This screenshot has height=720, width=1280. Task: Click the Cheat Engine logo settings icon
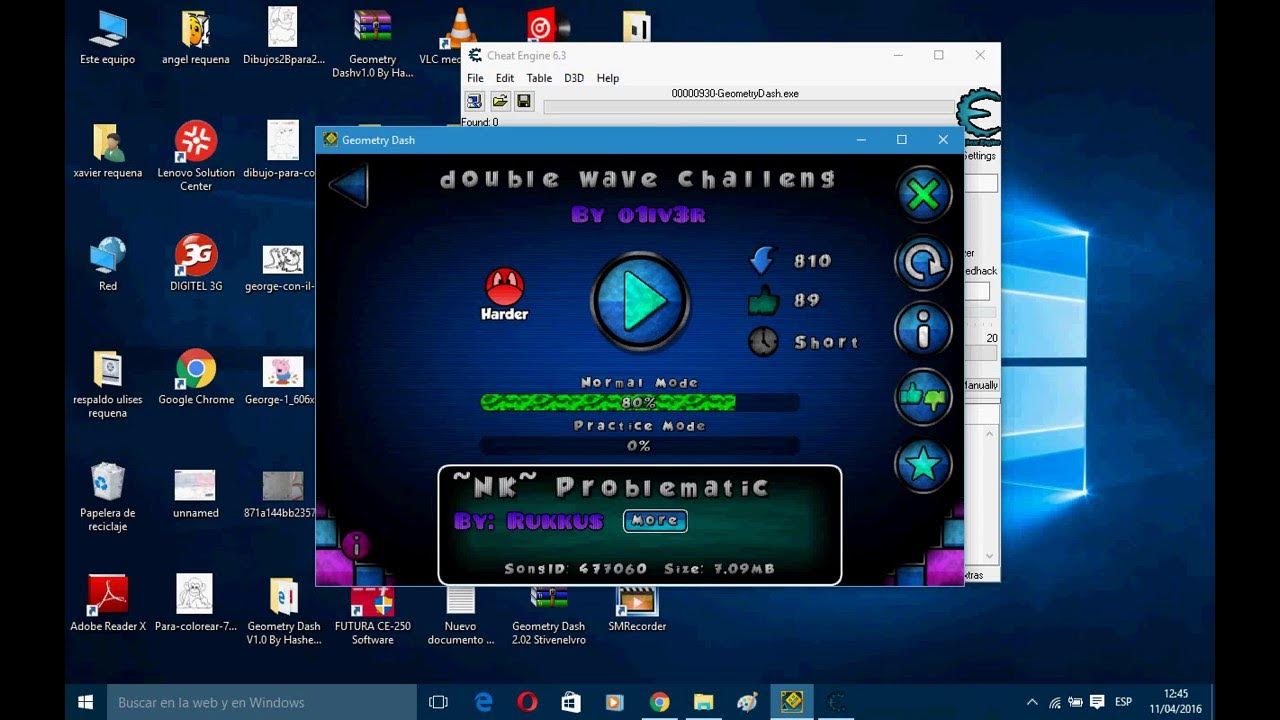(x=978, y=118)
